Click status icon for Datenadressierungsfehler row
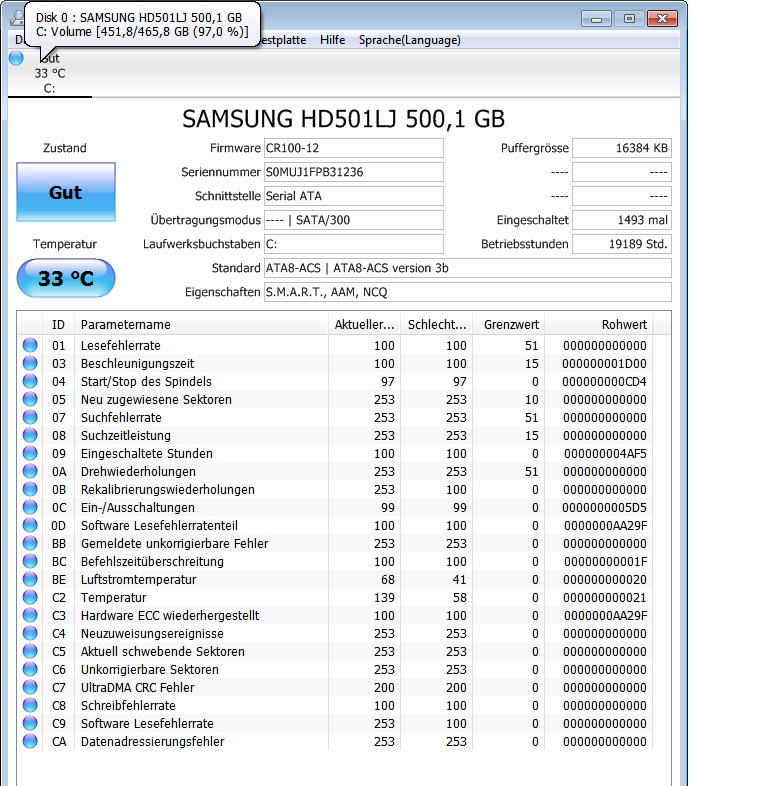The width and height of the screenshot is (768, 786). [30, 742]
